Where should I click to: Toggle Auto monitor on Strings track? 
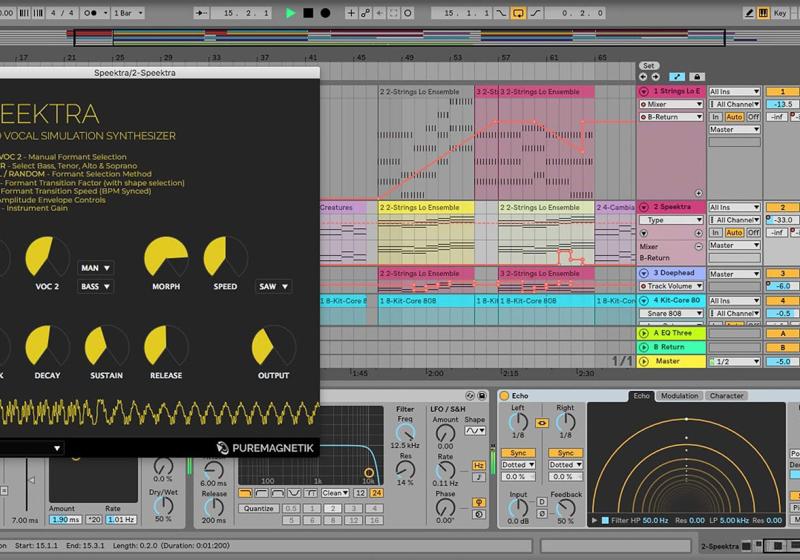click(733, 117)
